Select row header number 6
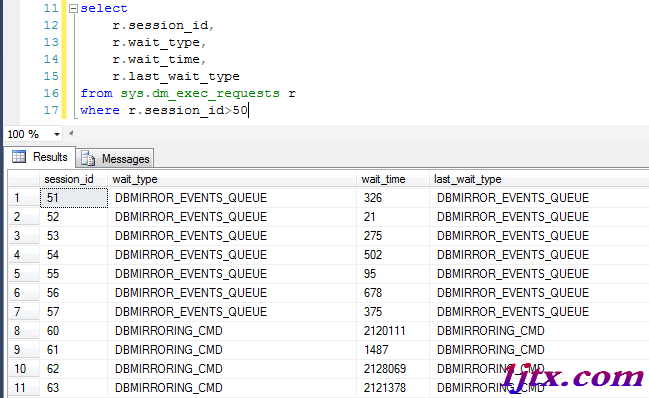Screen dimensions: 649x398 click(x=24, y=293)
